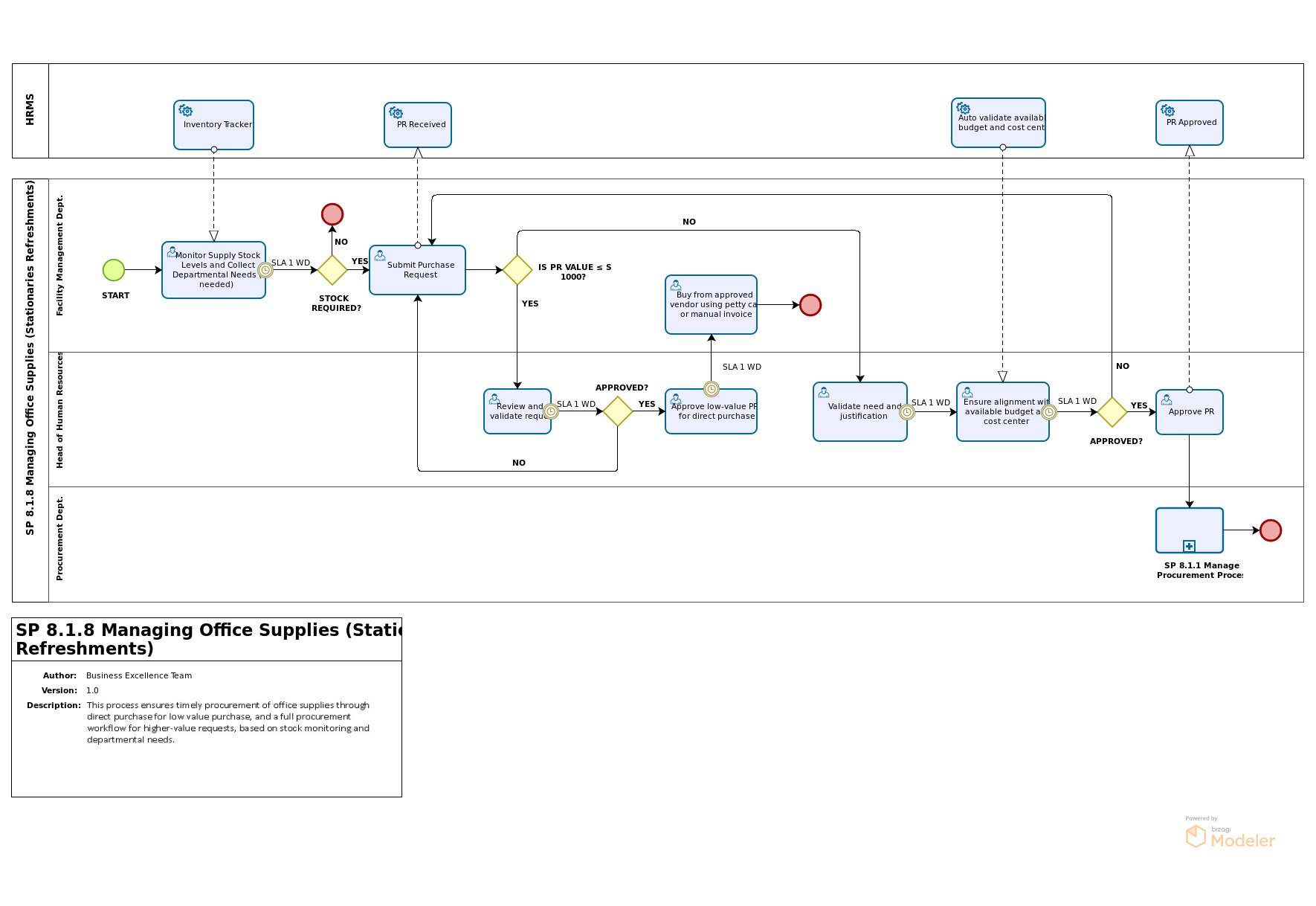Viewport: 1316px width, 906px height.
Task: Click the red end event in Procurement Dept. lane
Action: coord(1271,530)
